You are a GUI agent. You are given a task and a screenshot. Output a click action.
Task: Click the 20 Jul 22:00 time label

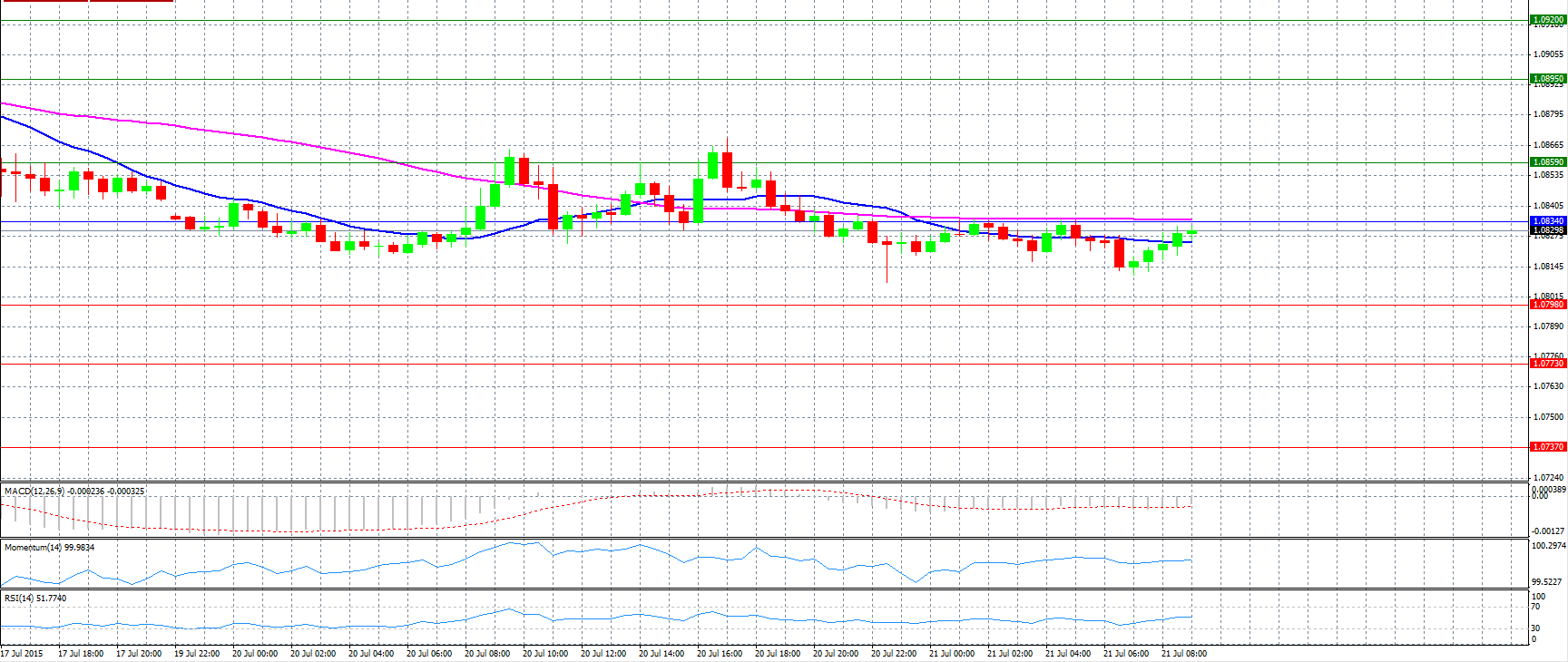point(894,654)
